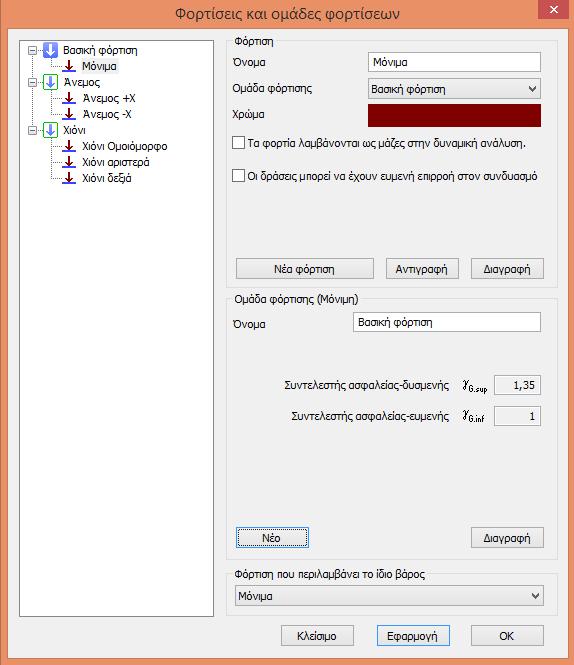Viewport: 574px width, 665px height.
Task: Collapse the Βασική φόρτιση tree node
Action: (x=32, y=50)
